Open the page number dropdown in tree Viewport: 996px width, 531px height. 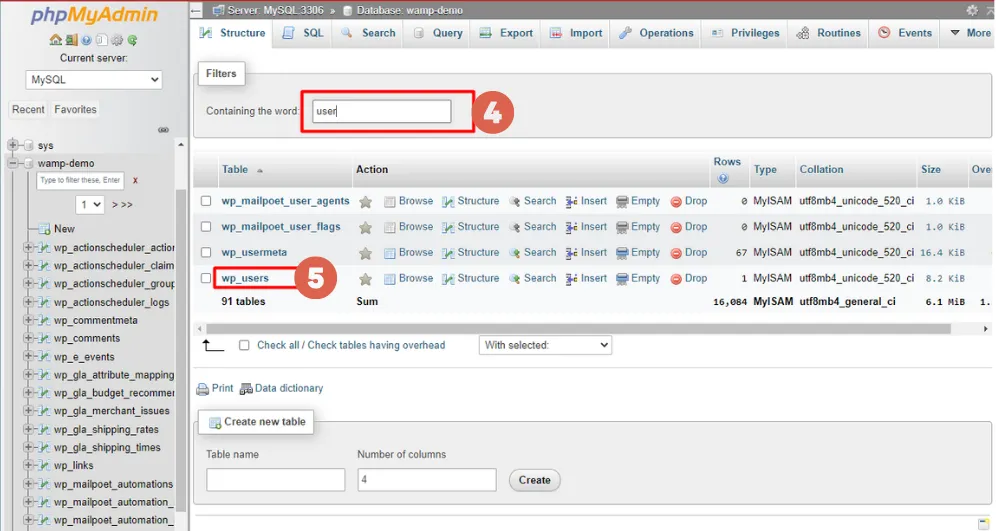pos(90,205)
